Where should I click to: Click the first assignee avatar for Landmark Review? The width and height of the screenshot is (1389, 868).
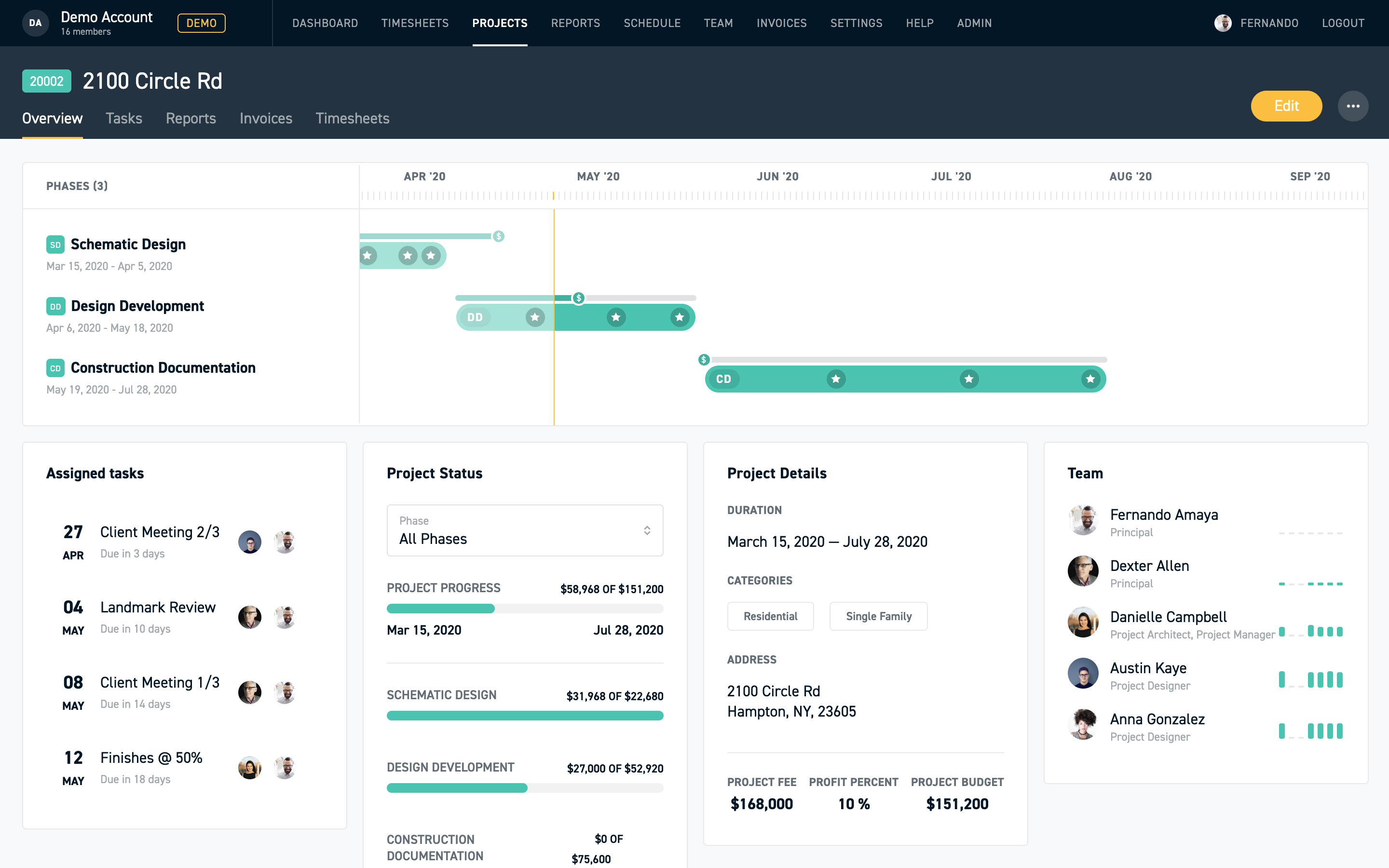pos(250,617)
